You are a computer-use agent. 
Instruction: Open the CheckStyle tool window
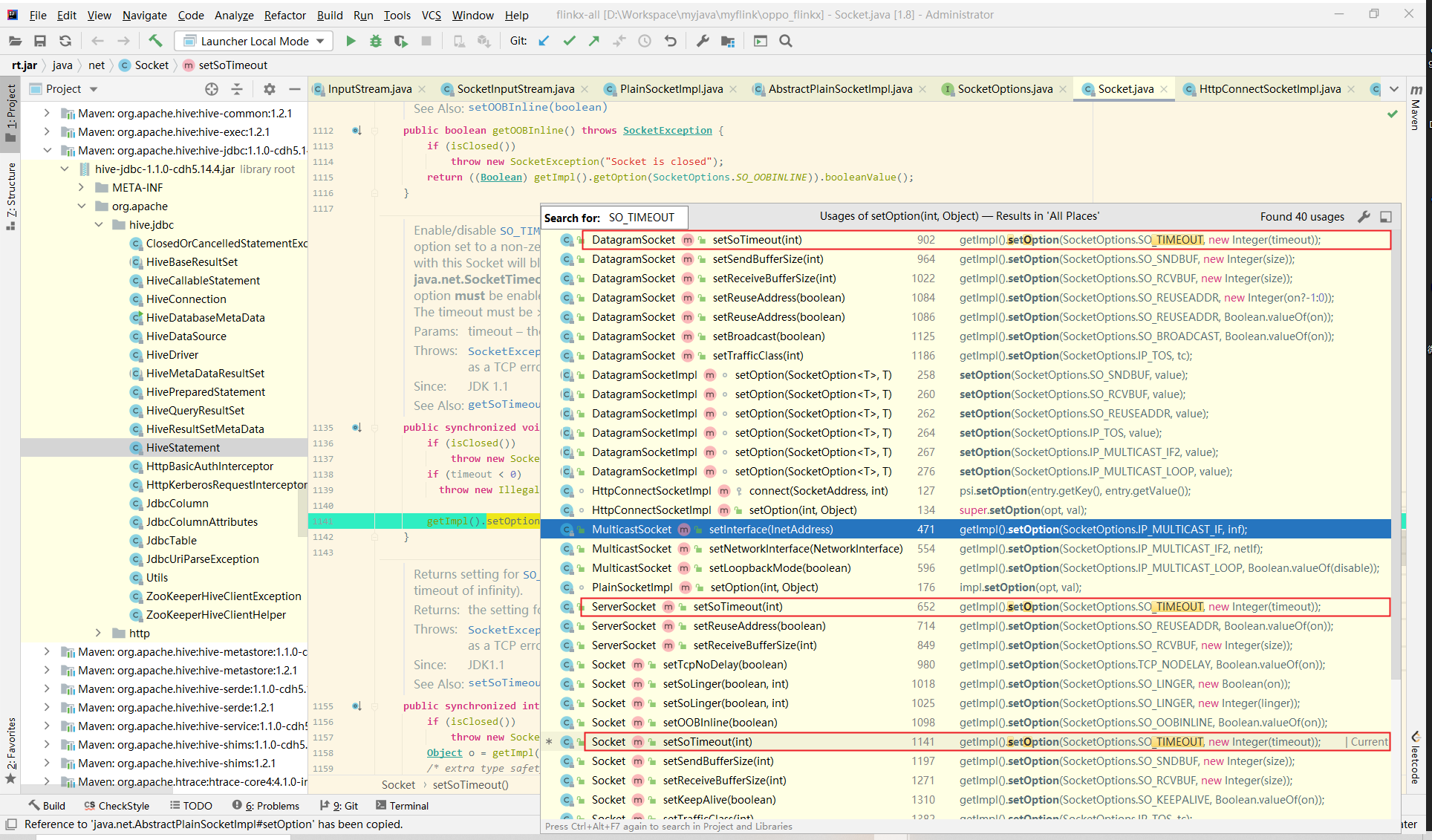(x=117, y=806)
